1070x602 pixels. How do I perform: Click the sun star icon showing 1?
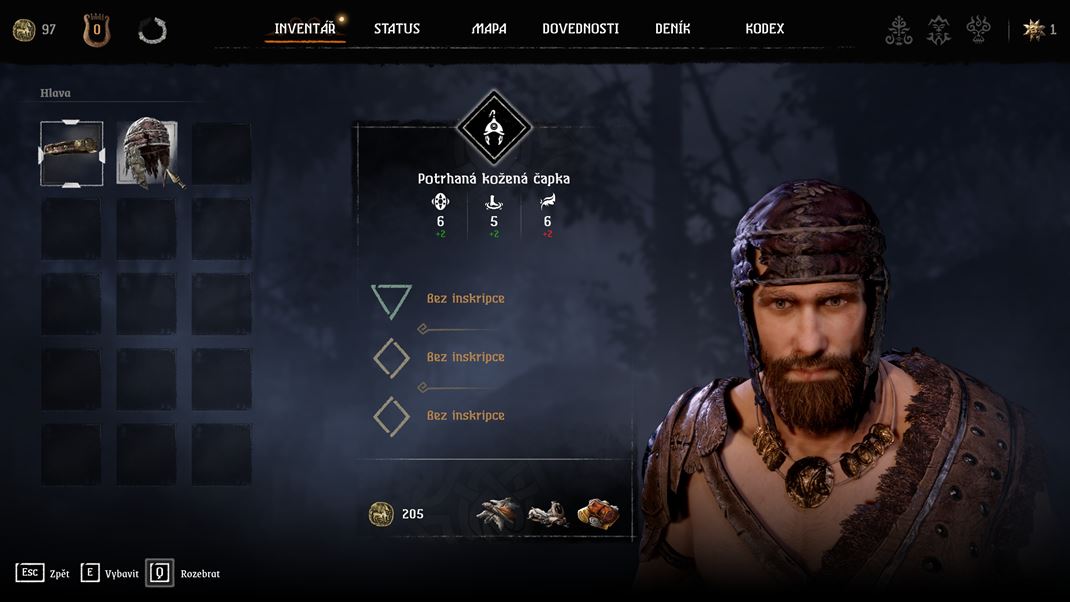[1033, 29]
